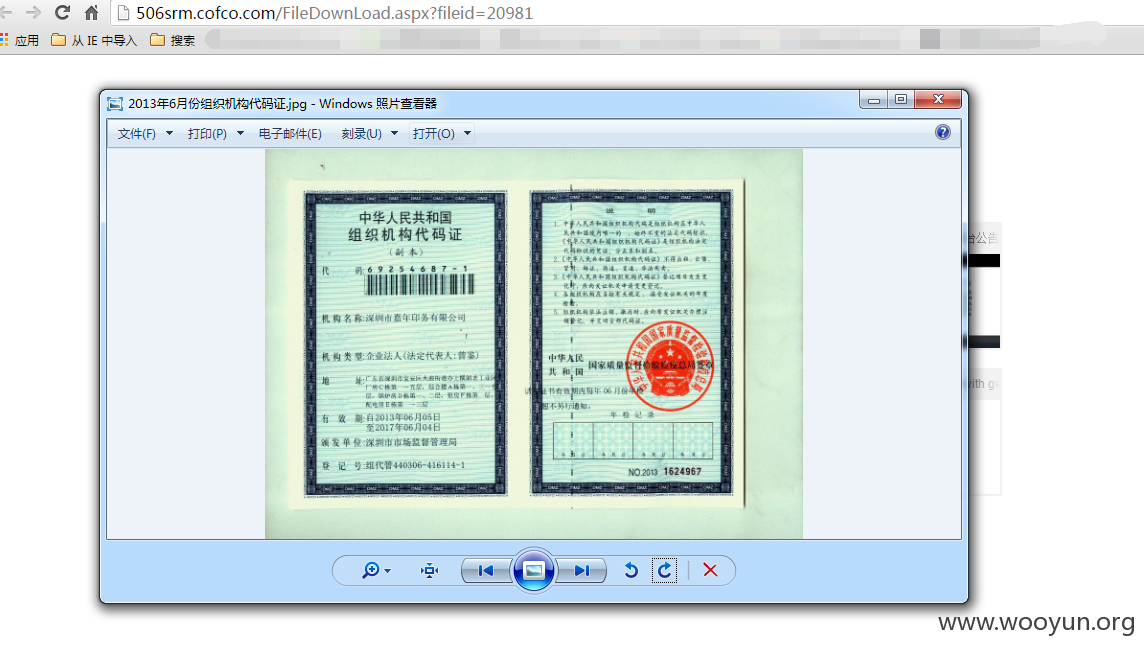Click the page document icon in address bar
Viewport: 1144px width, 651px height.
click(x=123, y=13)
